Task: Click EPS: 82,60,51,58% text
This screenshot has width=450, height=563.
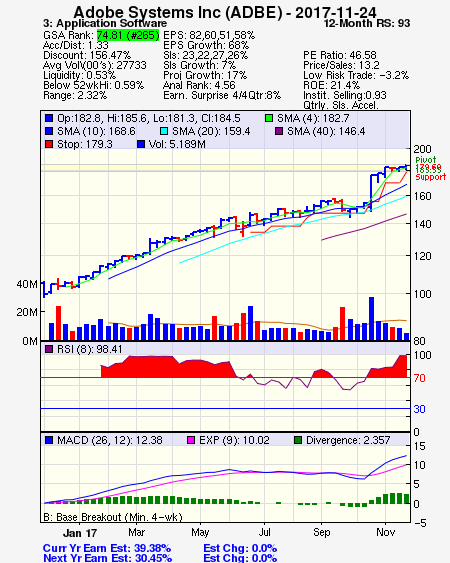Action: (209, 35)
